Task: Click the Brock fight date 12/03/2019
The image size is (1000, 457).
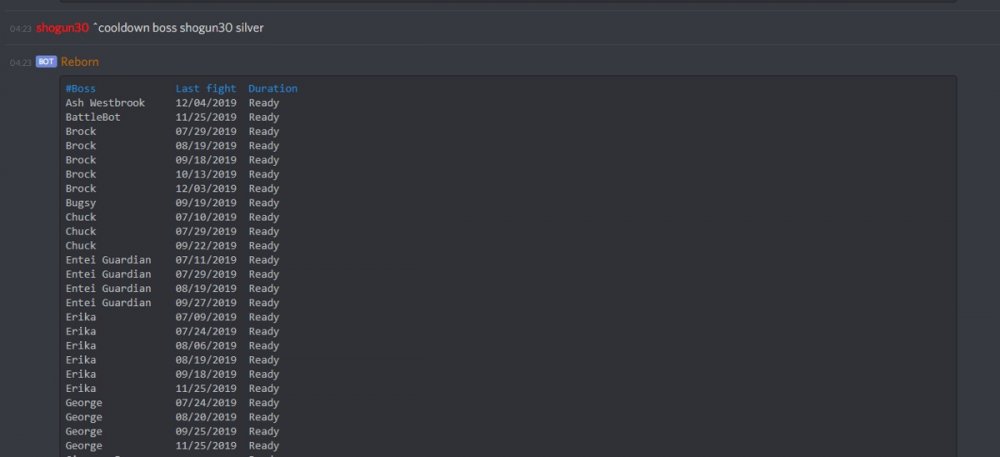Action: [x=206, y=188]
